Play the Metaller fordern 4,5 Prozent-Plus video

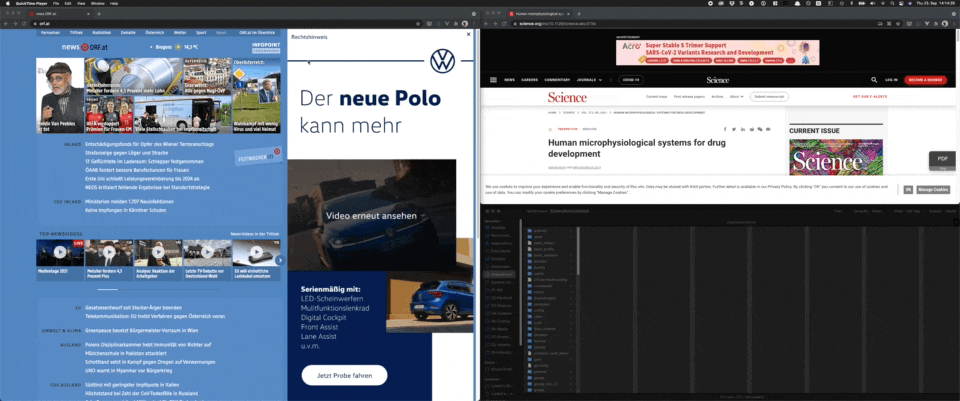click(109, 252)
